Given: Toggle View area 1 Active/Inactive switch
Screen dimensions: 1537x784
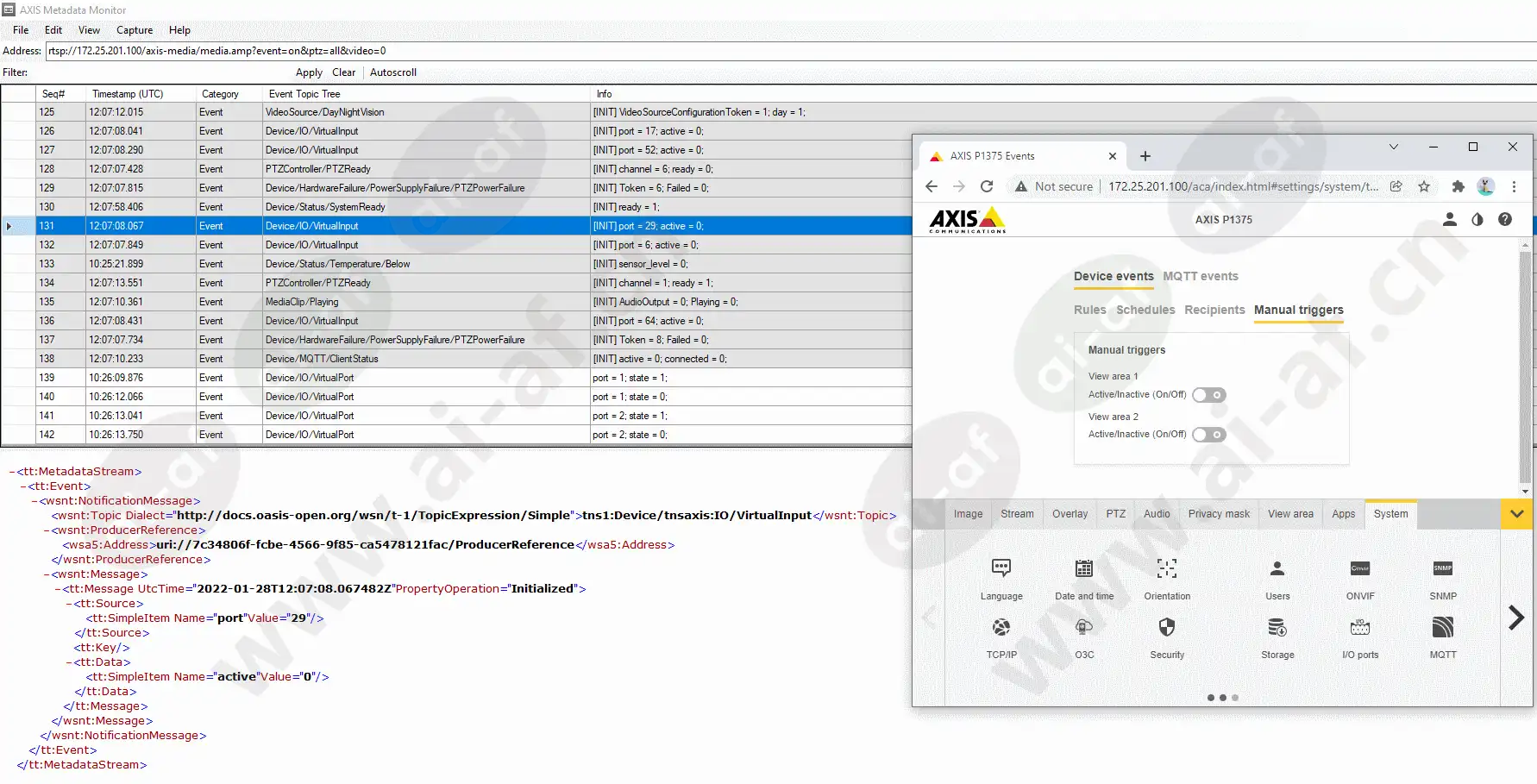Looking at the screenshot, I should 1209,395.
